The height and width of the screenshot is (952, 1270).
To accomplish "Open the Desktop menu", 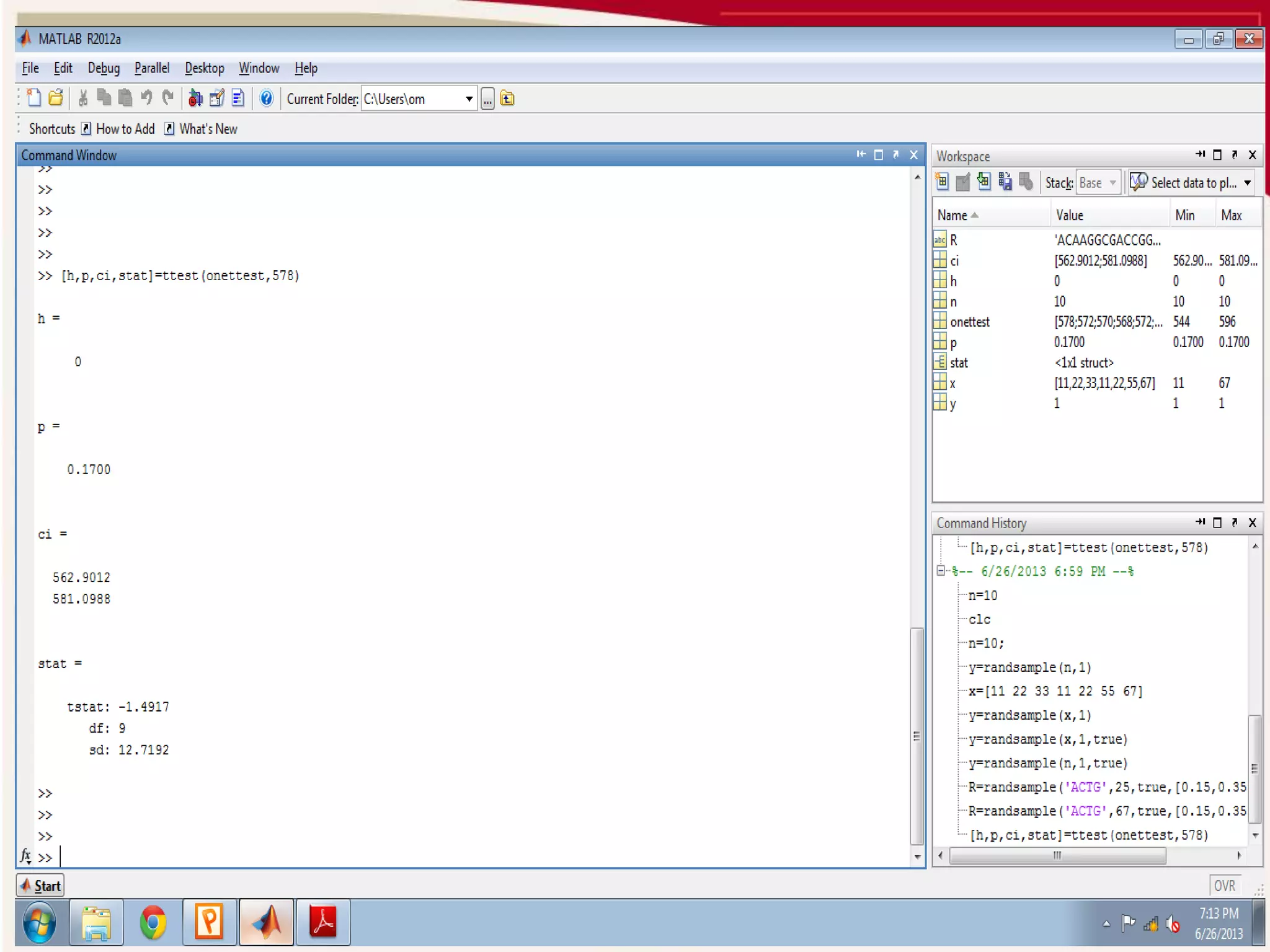I will (x=204, y=68).
